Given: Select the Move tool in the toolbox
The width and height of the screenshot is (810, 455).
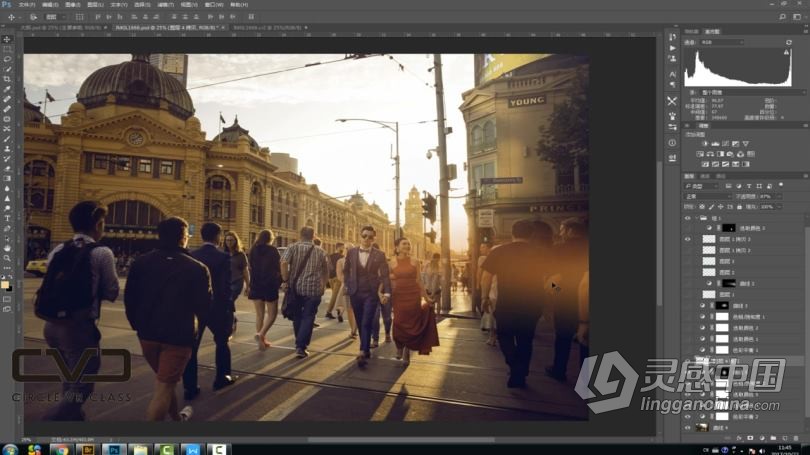Looking at the screenshot, I should pos(7,39).
